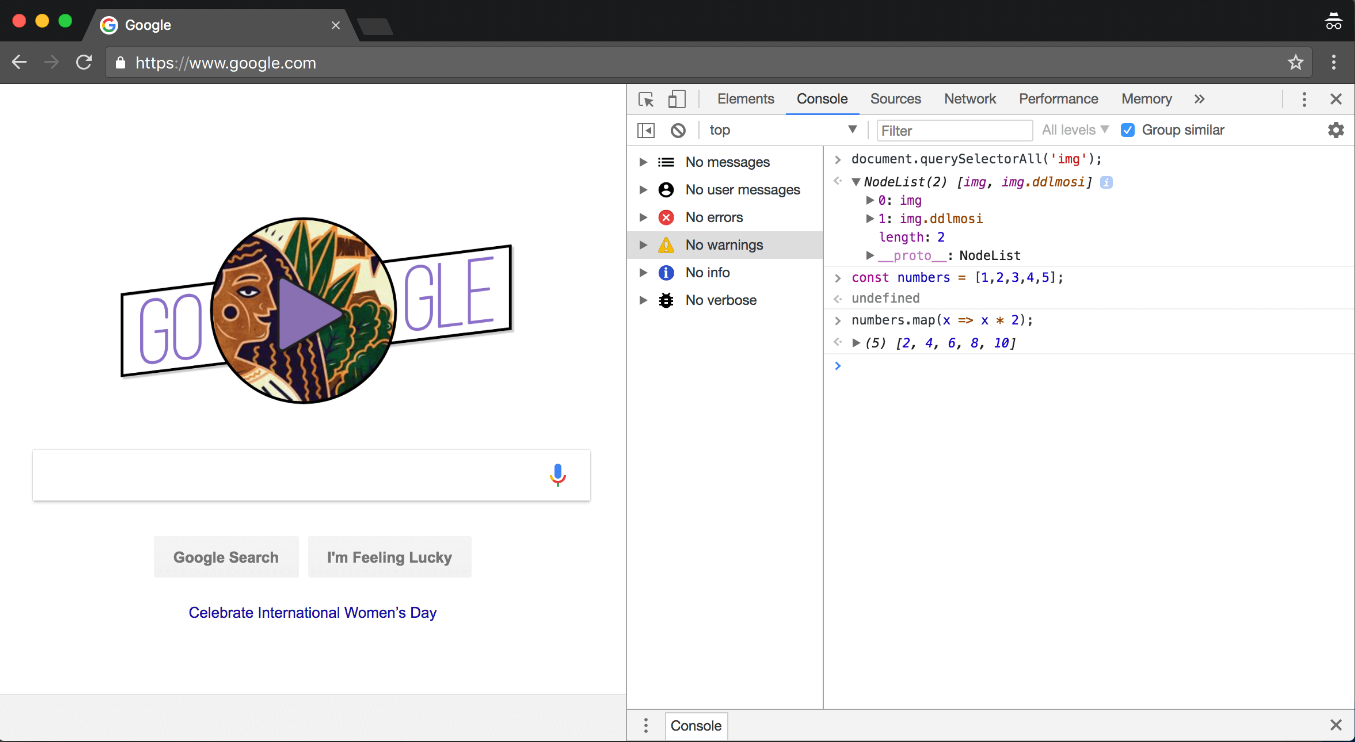Click the I'm Feeling Lucky button
Screen dimensions: 1355x742
389,557
